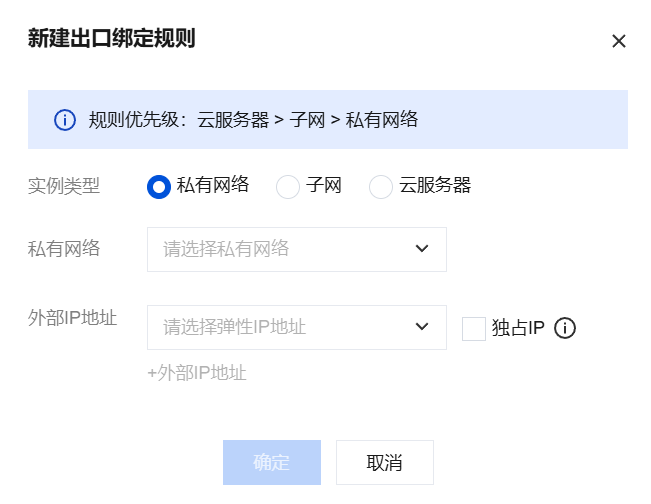
Task: Close the new egress binding rule dialog
Action: pos(618,41)
